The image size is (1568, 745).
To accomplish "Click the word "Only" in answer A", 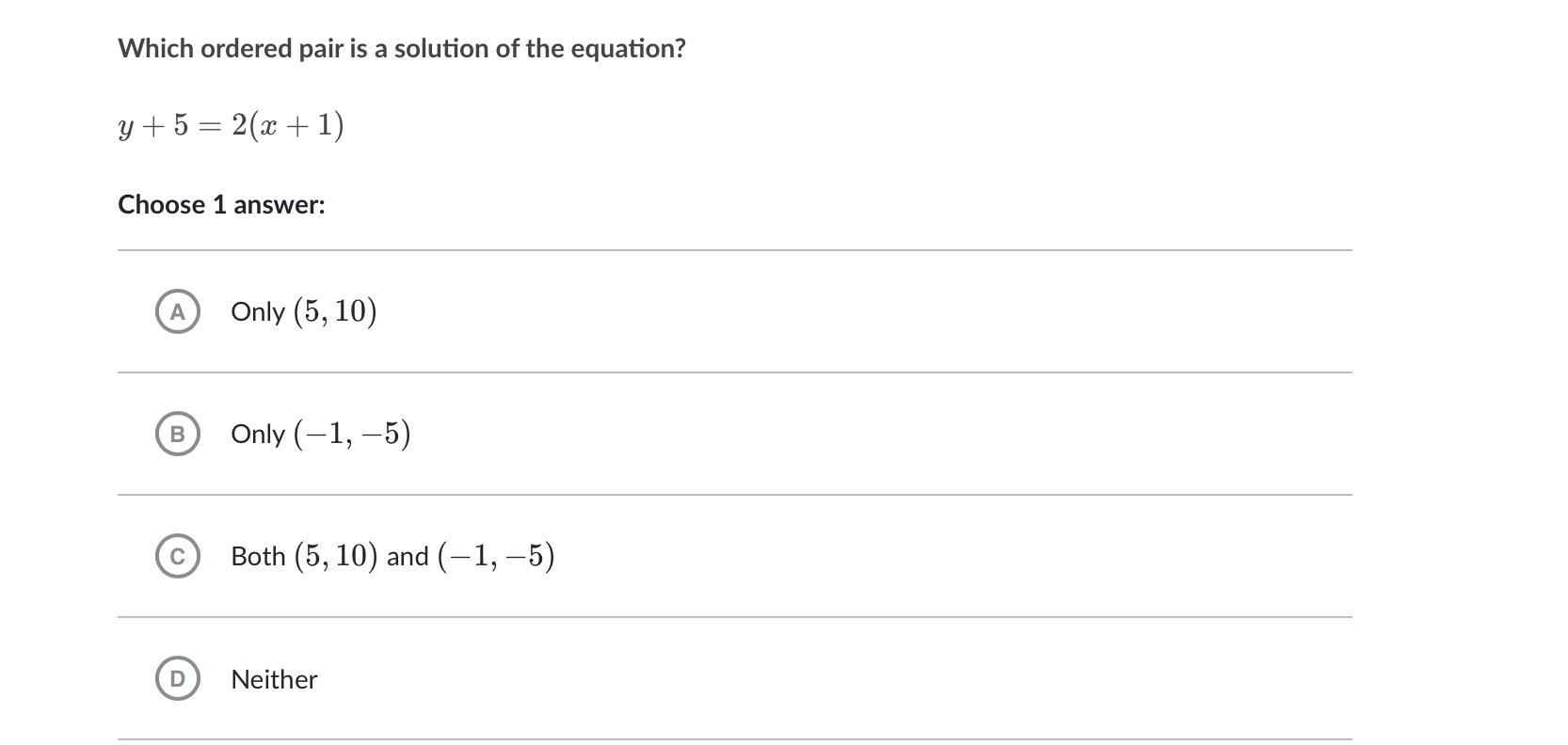I will pos(257,312).
